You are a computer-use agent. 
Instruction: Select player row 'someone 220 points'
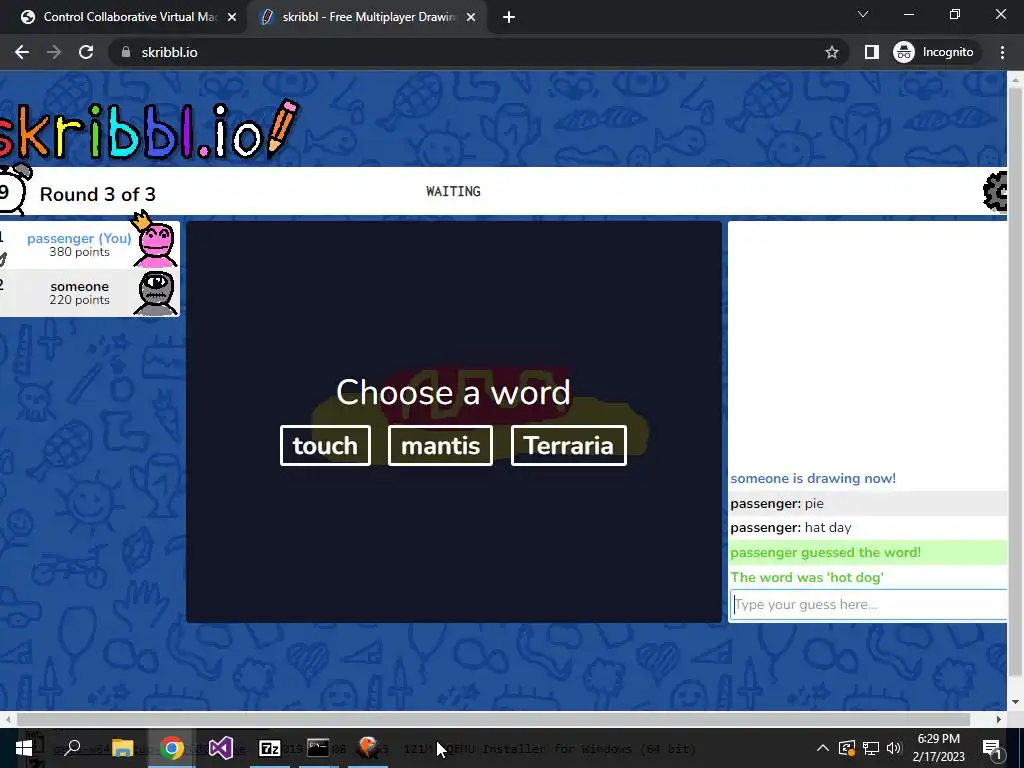click(x=89, y=293)
